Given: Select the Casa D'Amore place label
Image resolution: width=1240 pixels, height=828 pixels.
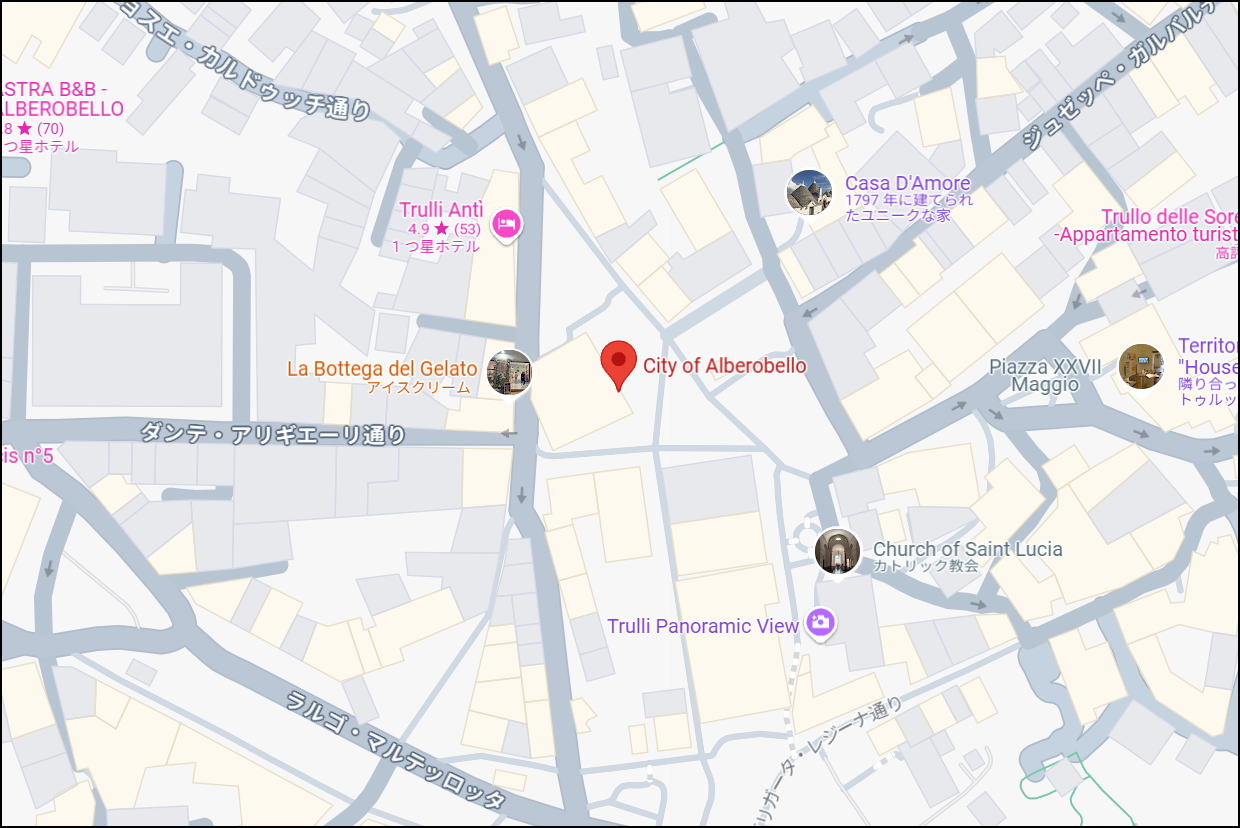Looking at the screenshot, I should (x=908, y=183).
